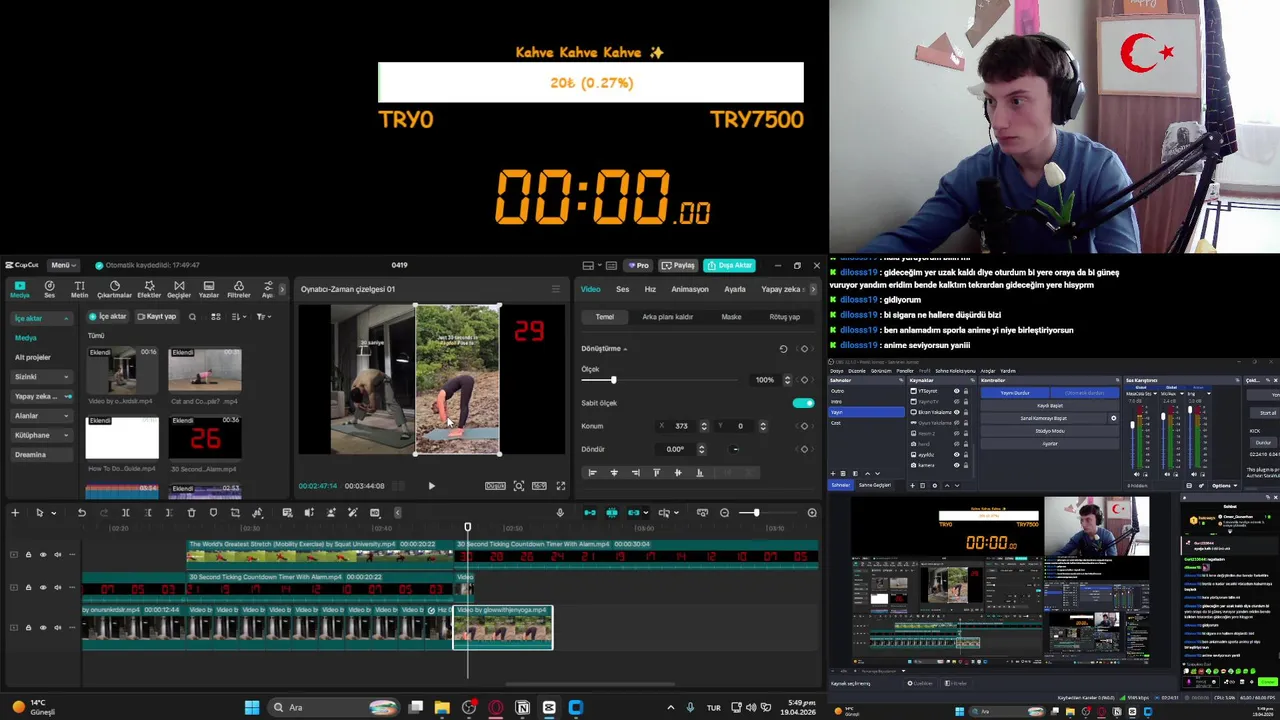Image resolution: width=1280 pixels, height=720 pixels.
Task: Switch to the Ses tab in inspector
Action: tap(622, 289)
